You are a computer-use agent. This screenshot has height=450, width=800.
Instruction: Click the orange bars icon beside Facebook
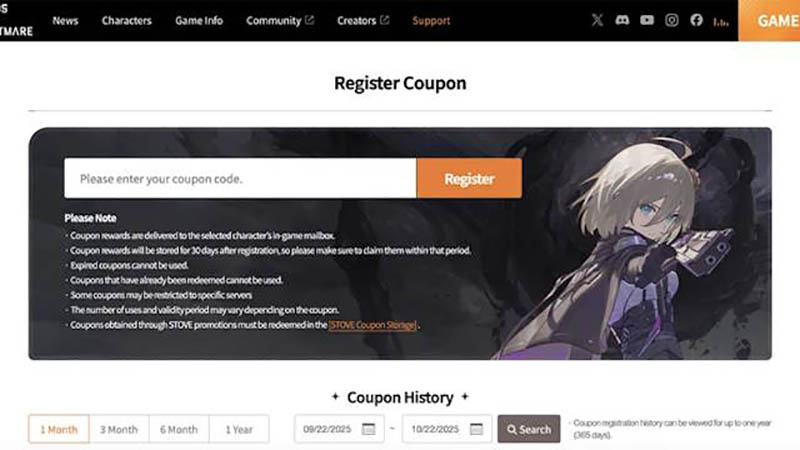(x=720, y=21)
